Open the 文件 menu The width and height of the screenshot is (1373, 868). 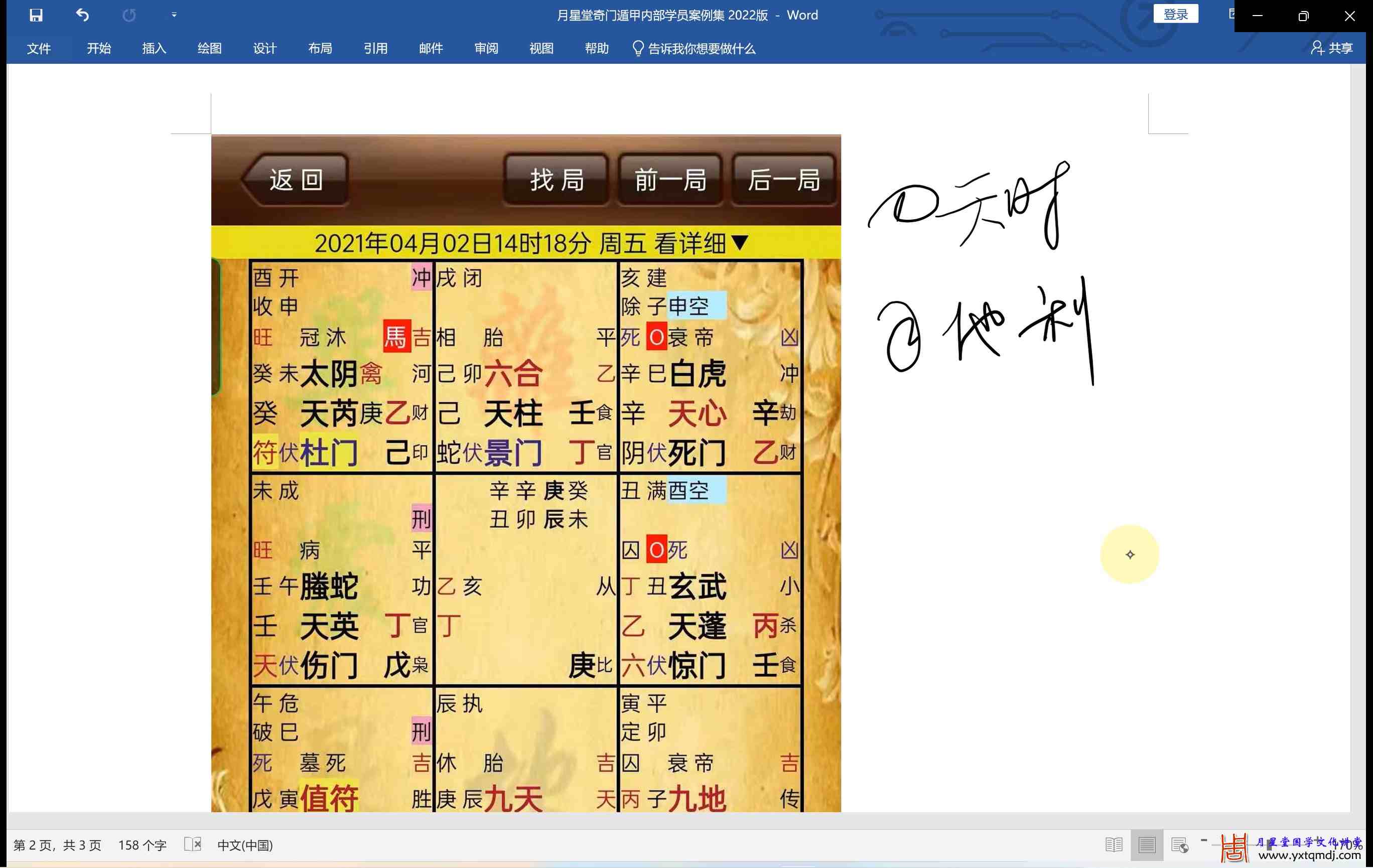pyautogui.click(x=39, y=49)
